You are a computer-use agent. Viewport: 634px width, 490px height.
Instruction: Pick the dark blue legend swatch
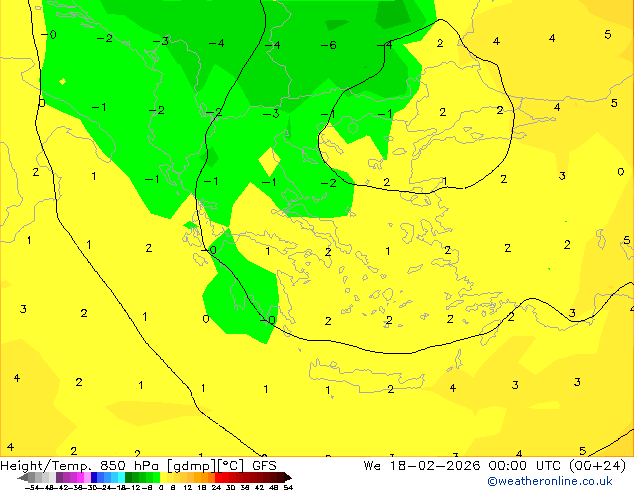(x=94, y=477)
